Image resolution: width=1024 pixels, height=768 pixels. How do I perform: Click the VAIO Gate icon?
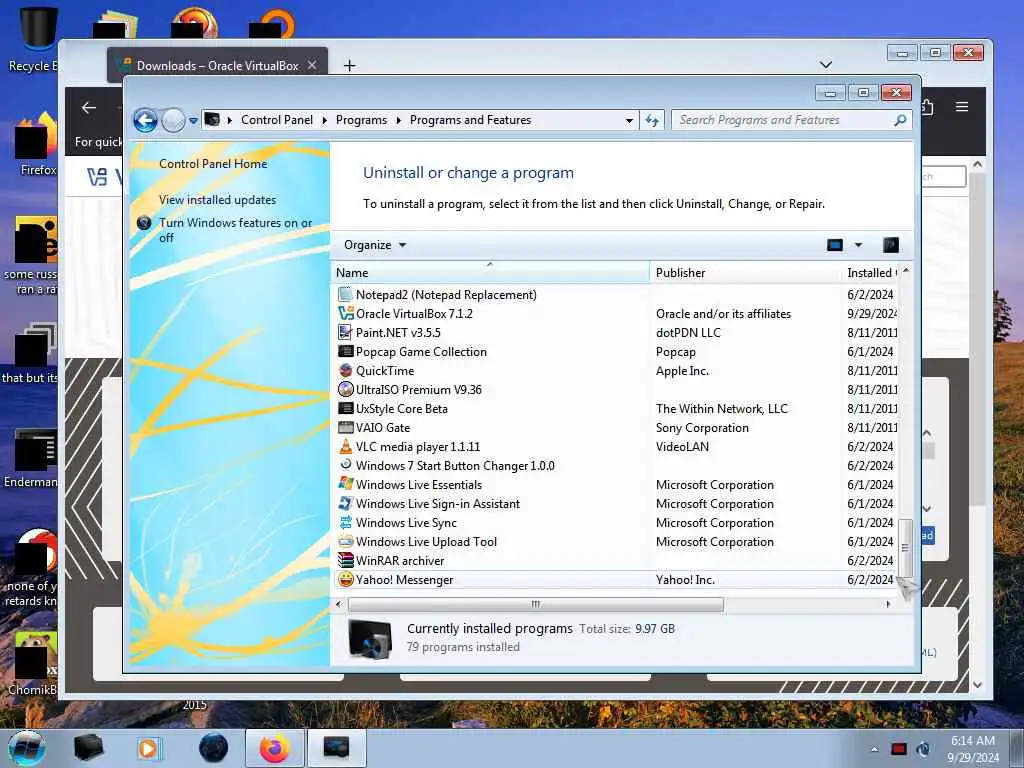[x=345, y=427]
